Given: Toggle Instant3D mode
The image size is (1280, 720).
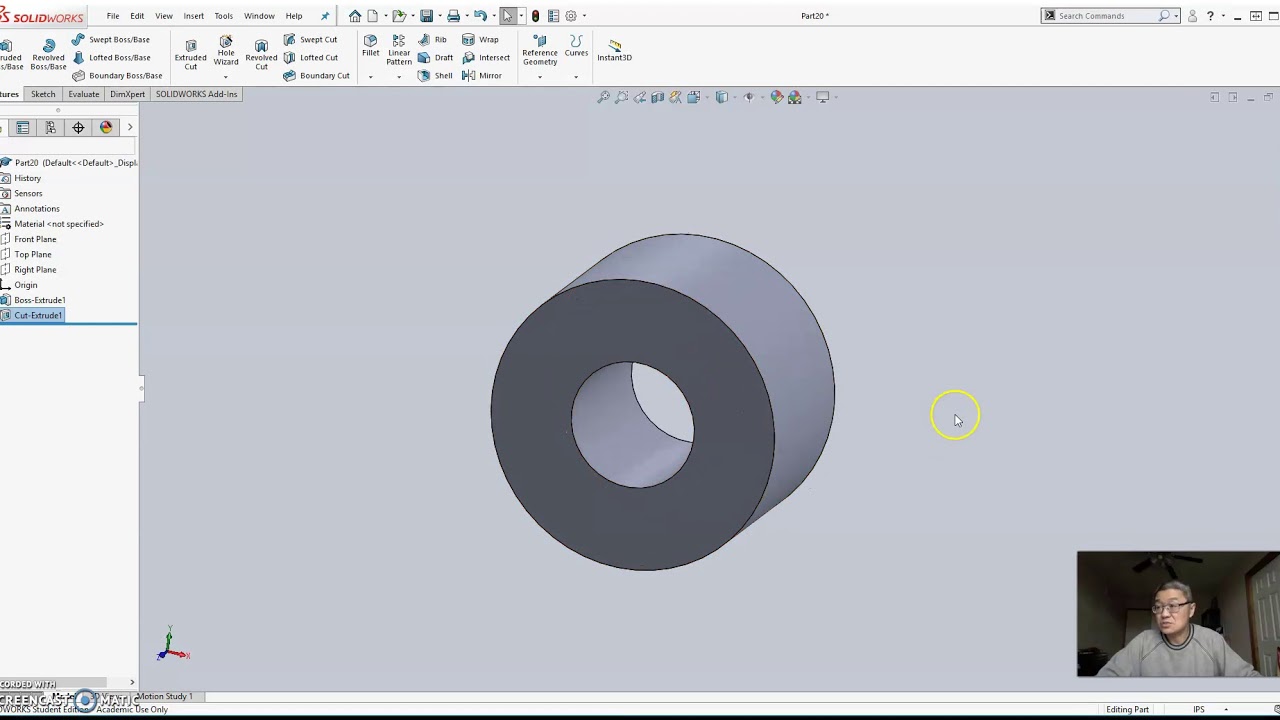Looking at the screenshot, I should pos(614,49).
